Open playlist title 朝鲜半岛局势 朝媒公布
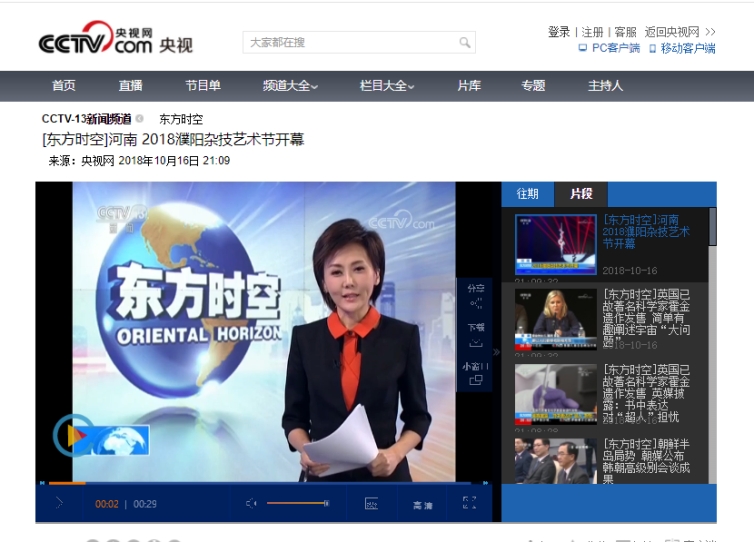 [646, 461]
